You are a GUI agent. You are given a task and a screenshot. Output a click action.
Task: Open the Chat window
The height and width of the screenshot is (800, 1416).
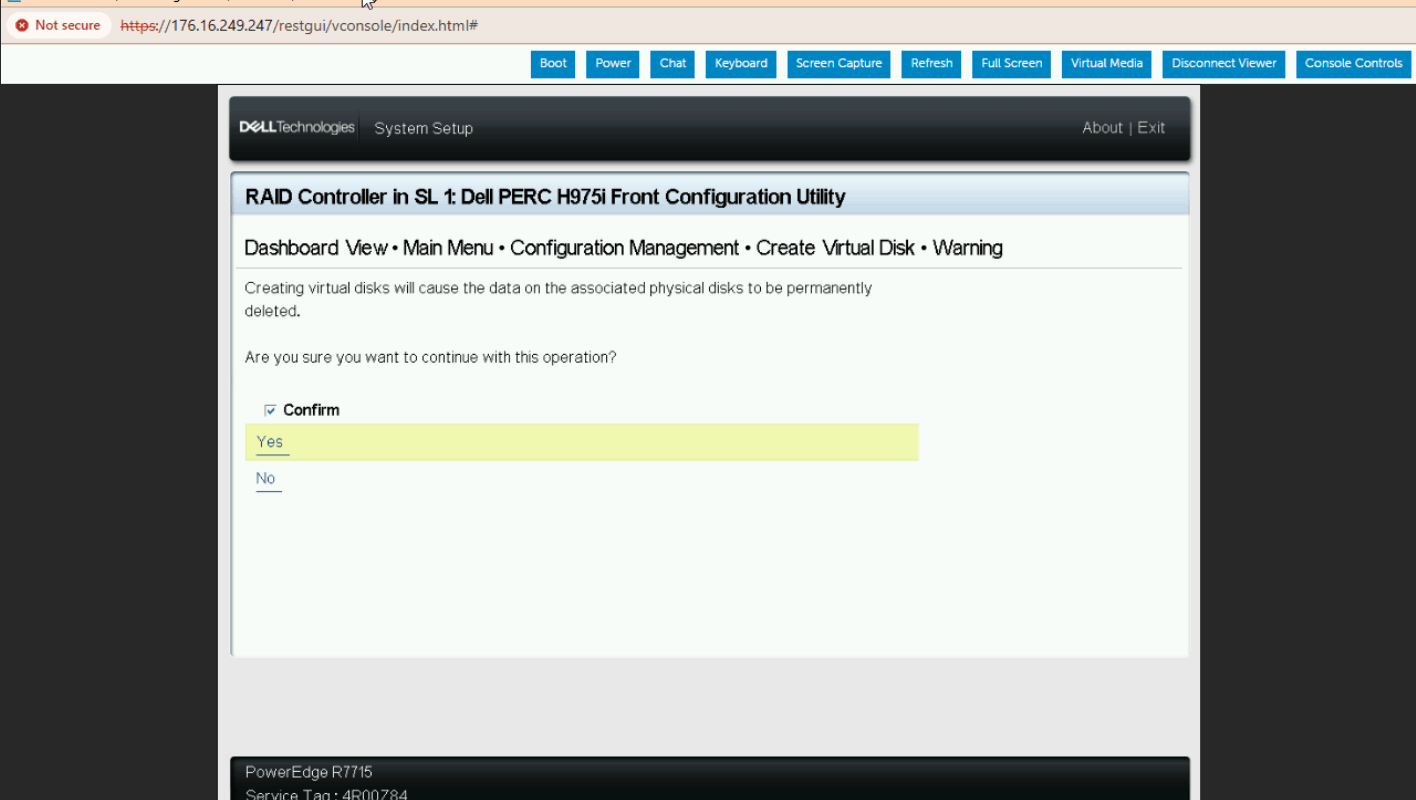click(673, 63)
